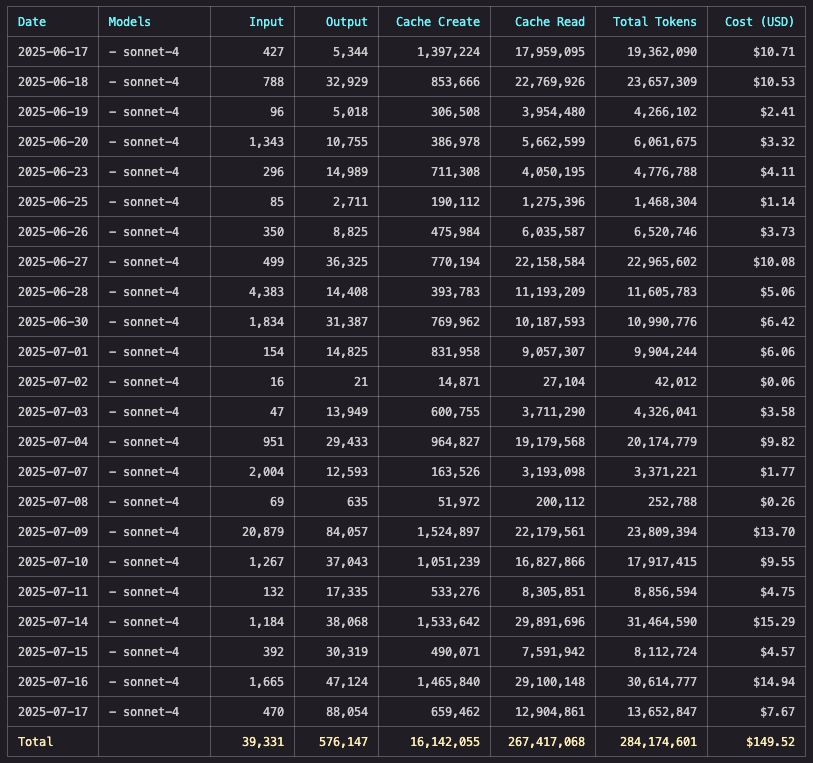The image size is (813, 763).
Task: Select cache create value 306,508
Action: click(455, 112)
